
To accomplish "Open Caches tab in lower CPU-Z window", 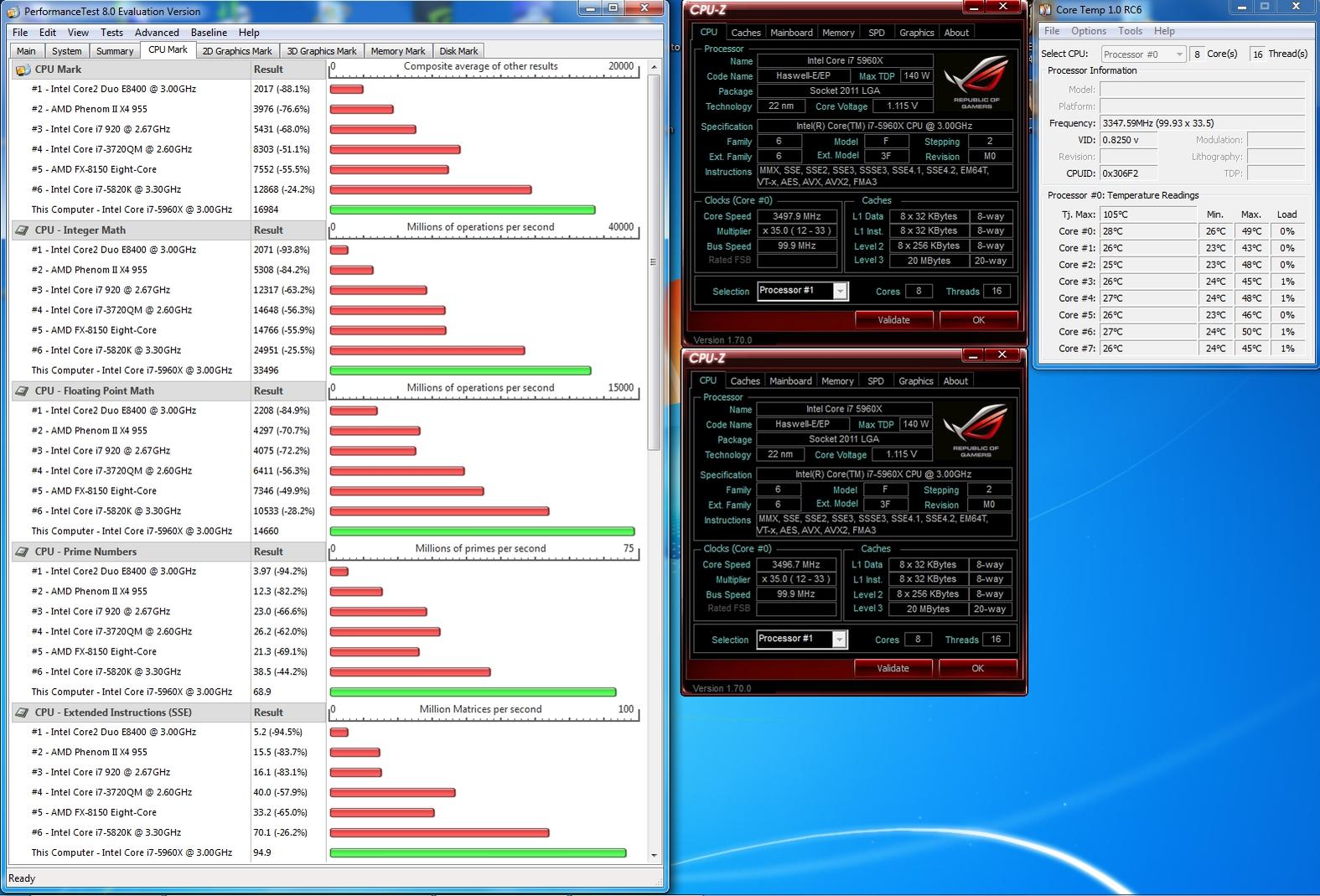I will 745,381.
